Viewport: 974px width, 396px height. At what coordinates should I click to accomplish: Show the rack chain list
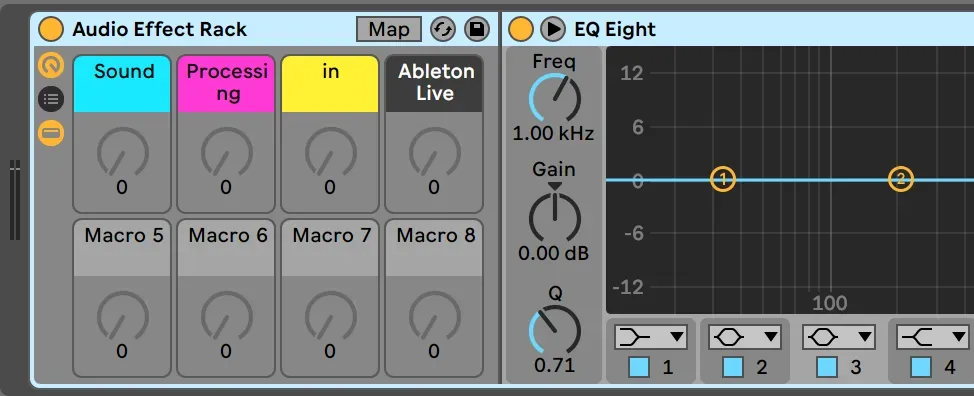[51, 99]
